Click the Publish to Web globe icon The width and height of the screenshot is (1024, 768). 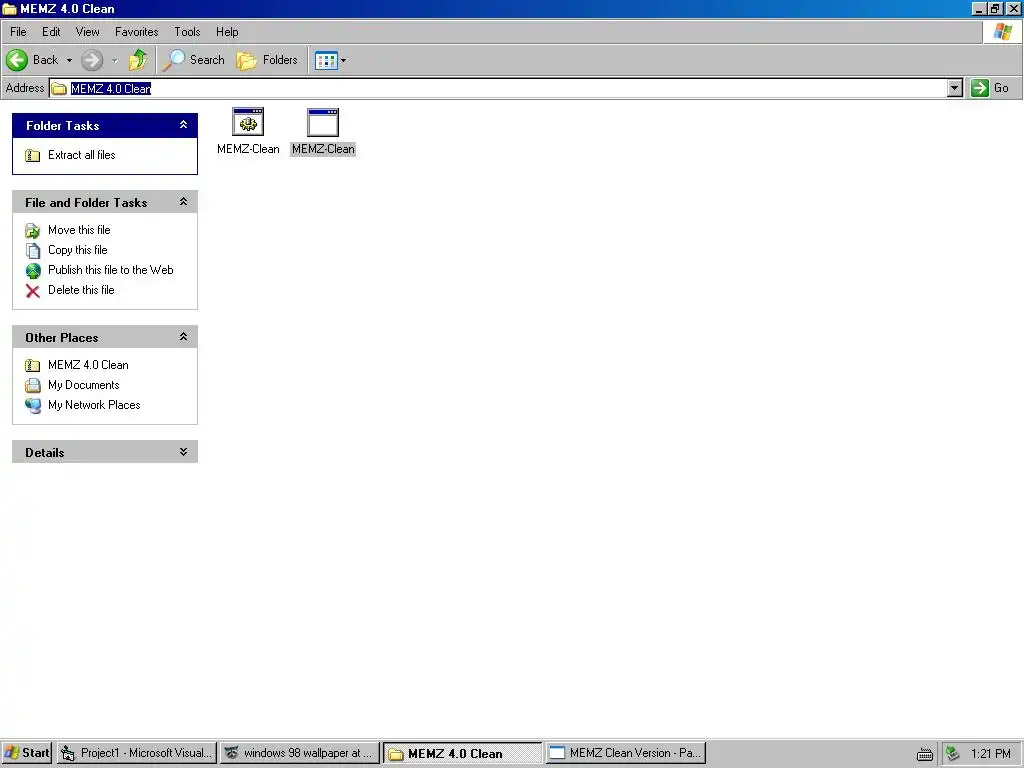(33, 270)
